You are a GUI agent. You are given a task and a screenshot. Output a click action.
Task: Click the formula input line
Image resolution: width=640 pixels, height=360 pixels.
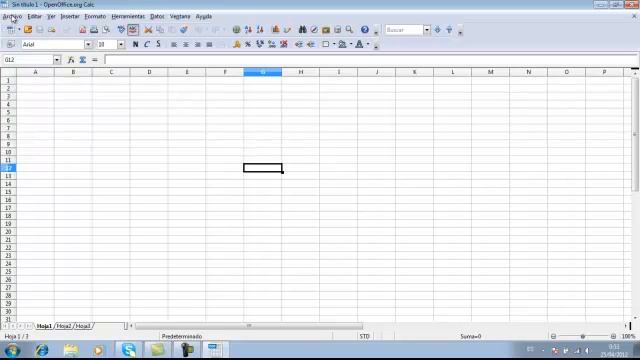371,60
